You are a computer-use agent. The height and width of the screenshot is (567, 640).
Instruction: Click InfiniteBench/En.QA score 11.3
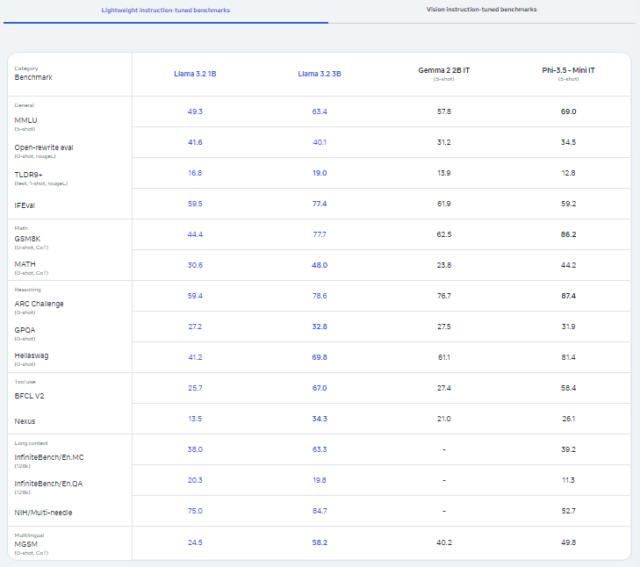[x=568, y=480]
